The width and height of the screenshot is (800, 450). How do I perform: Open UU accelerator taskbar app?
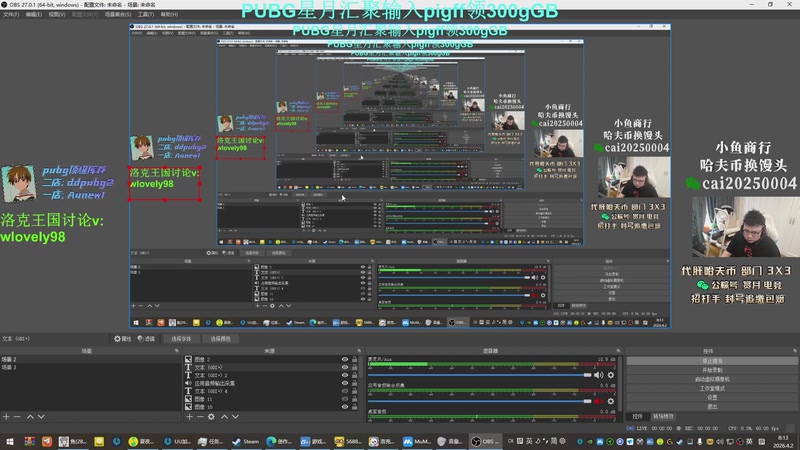tap(178, 441)
